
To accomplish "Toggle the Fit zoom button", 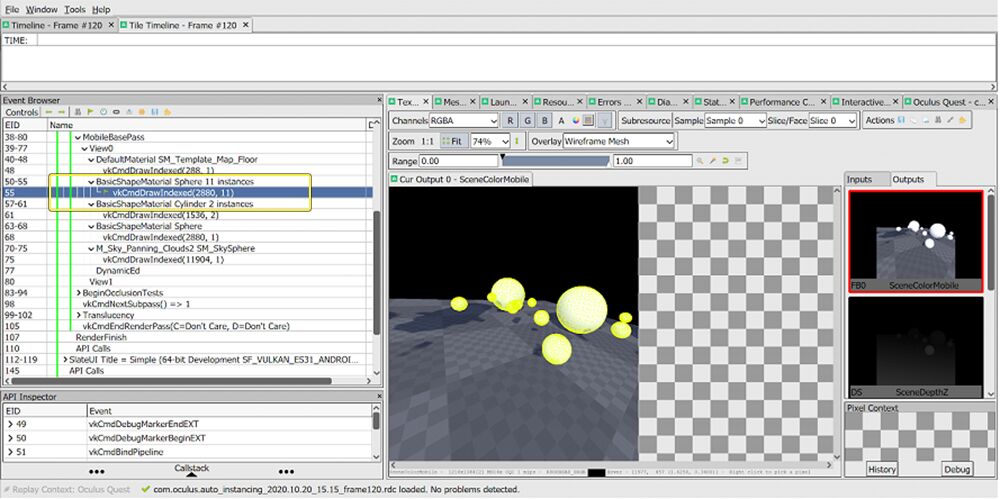I will (x=453, y=142).
